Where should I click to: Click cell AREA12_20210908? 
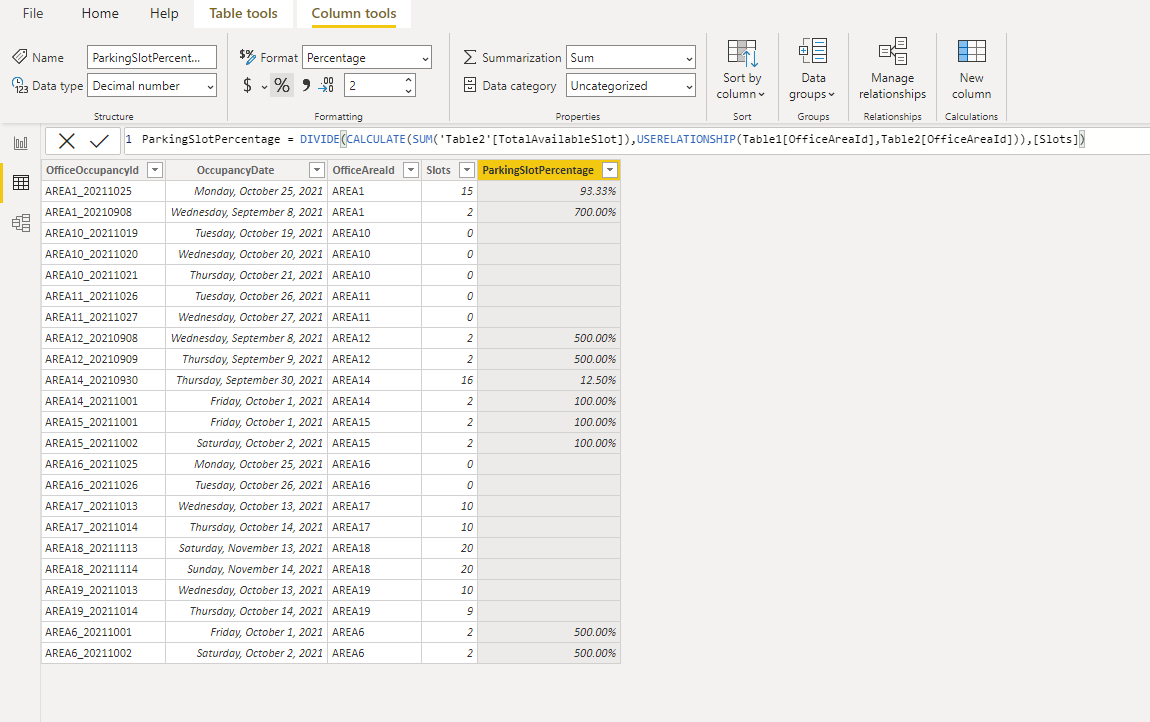[103, 338]
